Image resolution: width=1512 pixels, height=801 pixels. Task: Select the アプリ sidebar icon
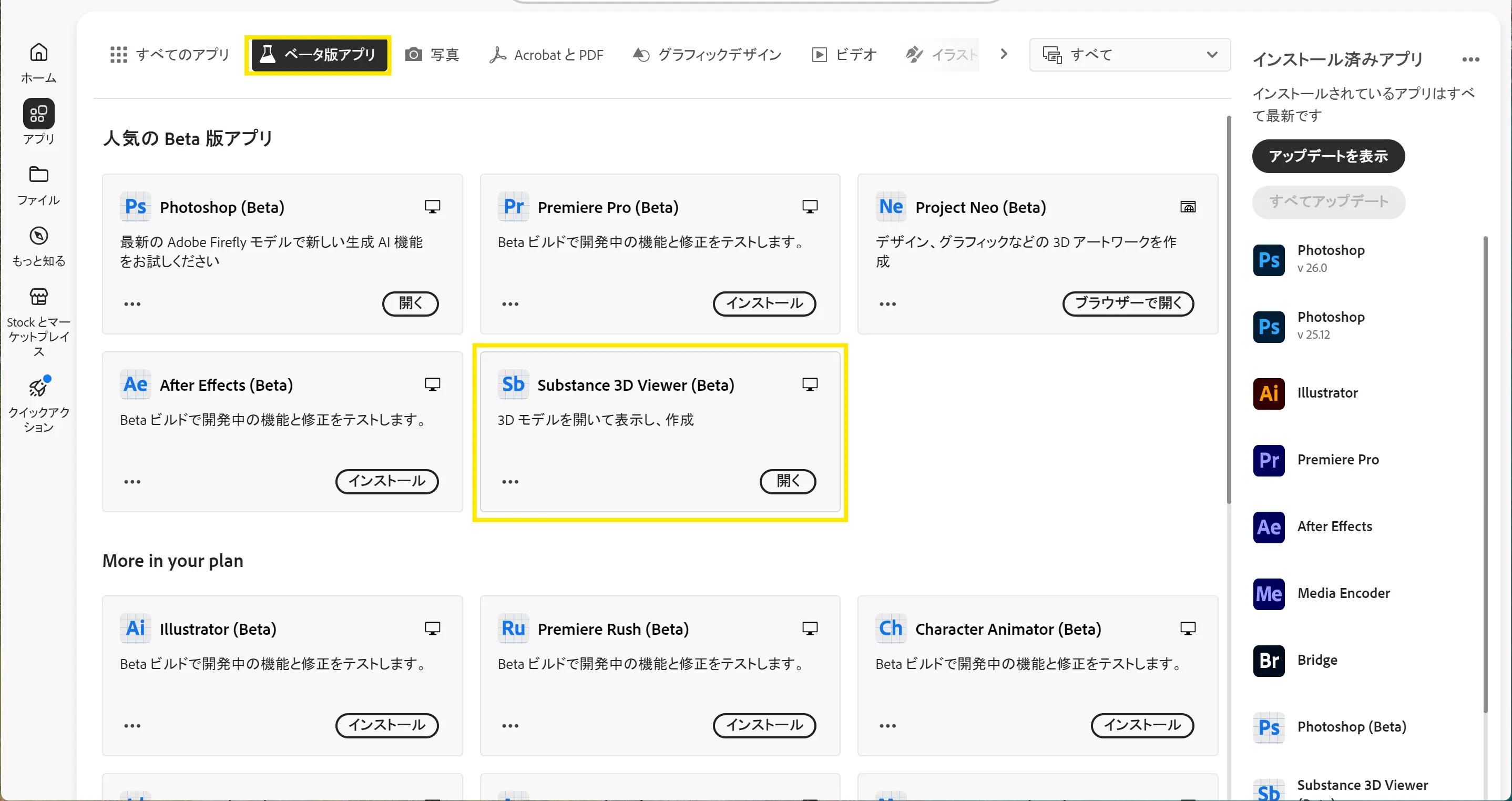click(x=39, y=113)
